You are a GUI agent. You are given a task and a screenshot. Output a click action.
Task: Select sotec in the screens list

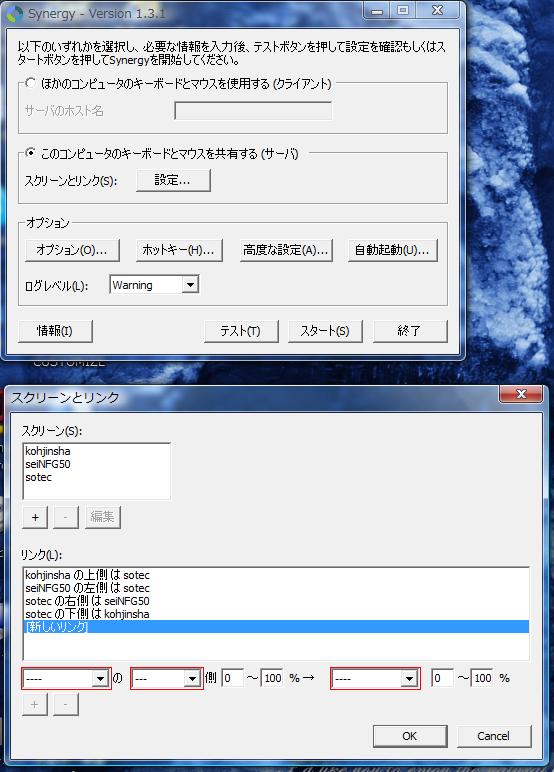tap(97, 477)
